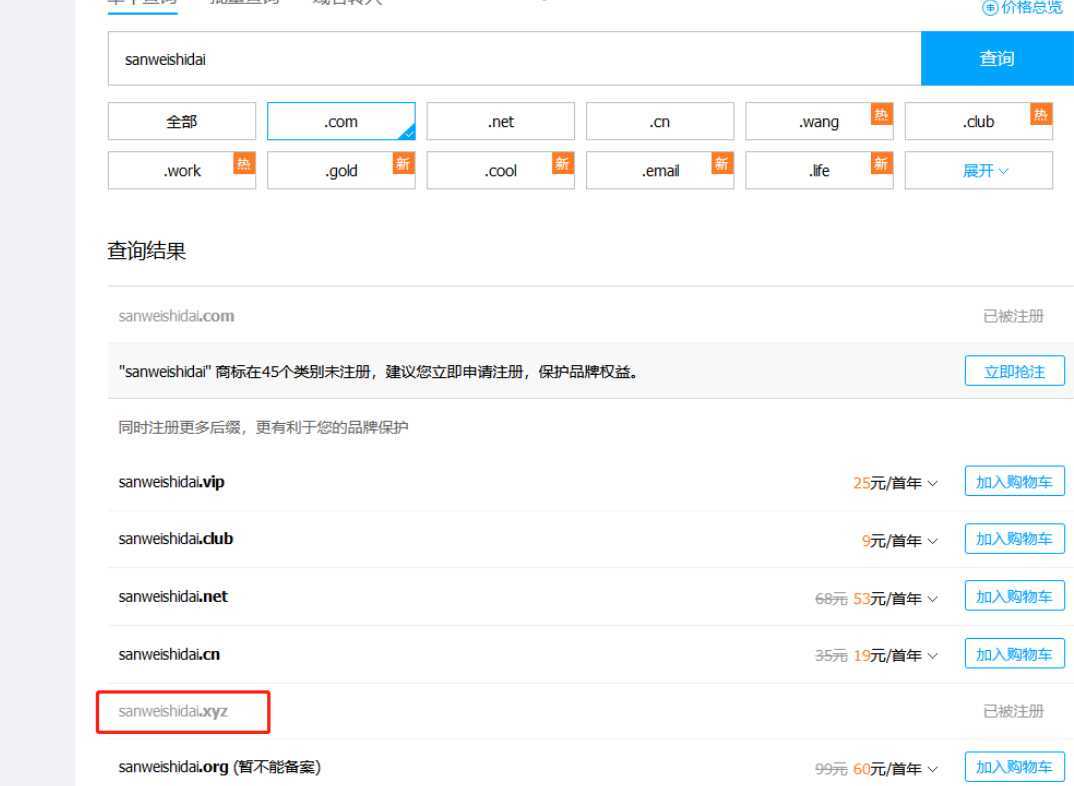Click sanweishidai.net domain name
This screenshot has height=786, width=1074.
click(173, 596)
